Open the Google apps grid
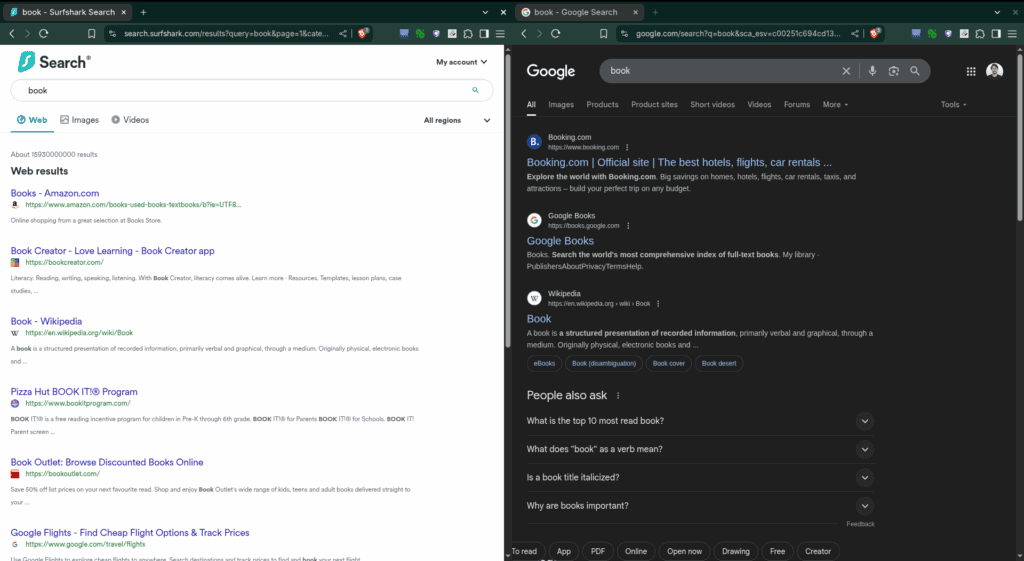 pyautogui.click(x=970, y=71)
